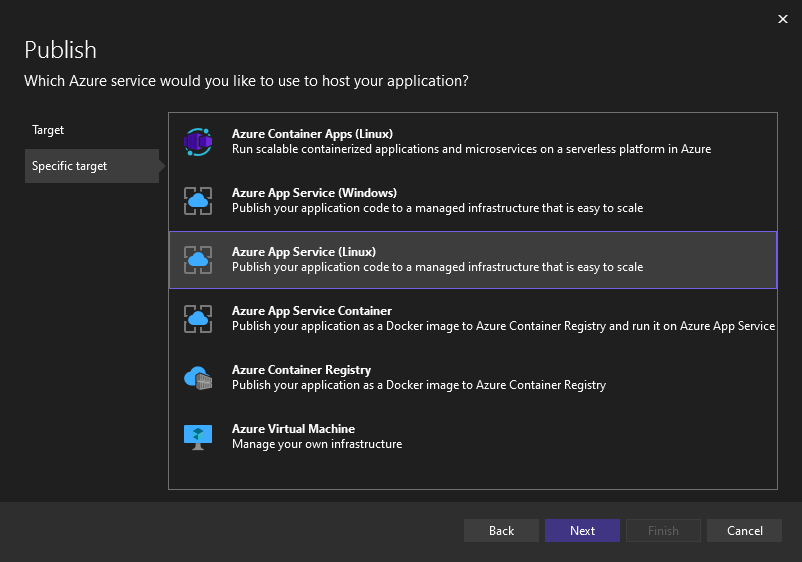Close the Publish dialog with X
This screenshot has height=562, width=802.
click(782, 18)
